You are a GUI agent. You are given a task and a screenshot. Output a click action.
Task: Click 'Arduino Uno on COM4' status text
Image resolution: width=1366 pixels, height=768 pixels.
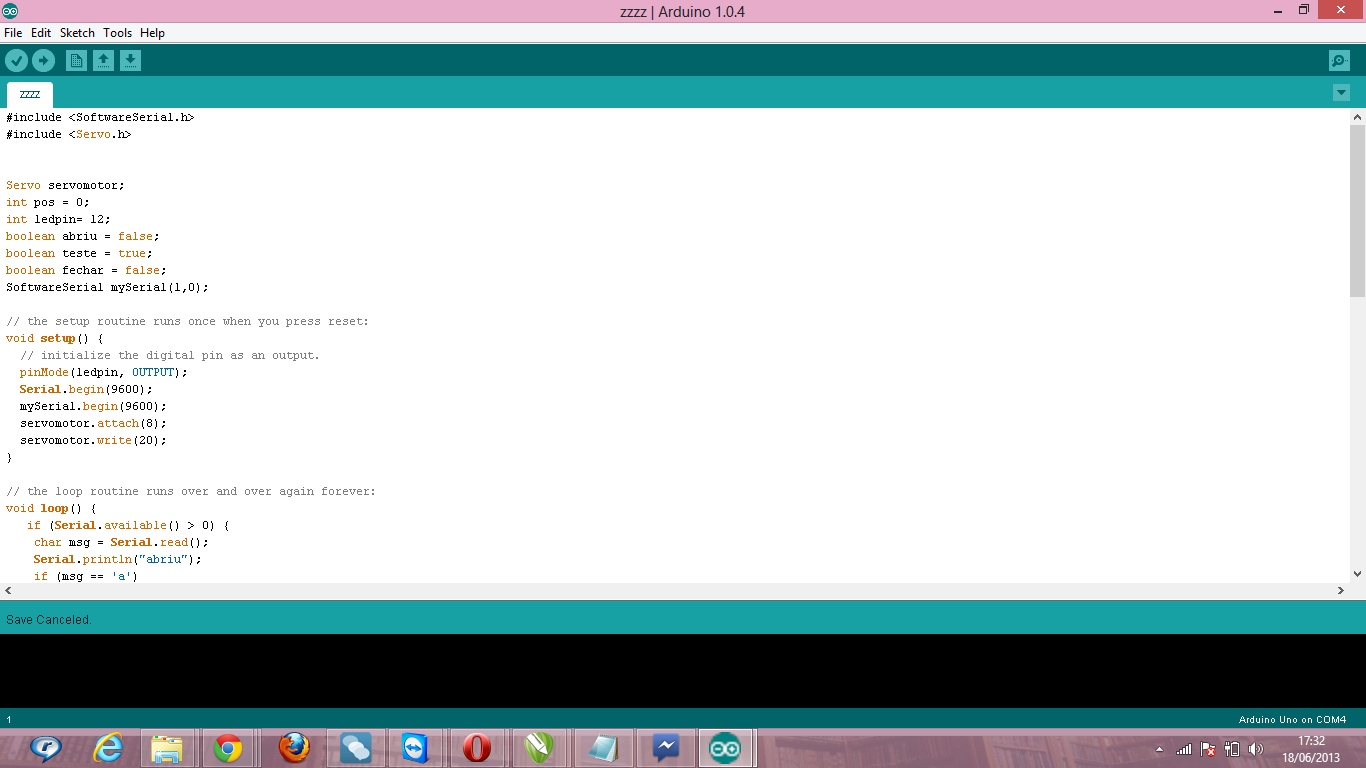(x=1292, y=720)
